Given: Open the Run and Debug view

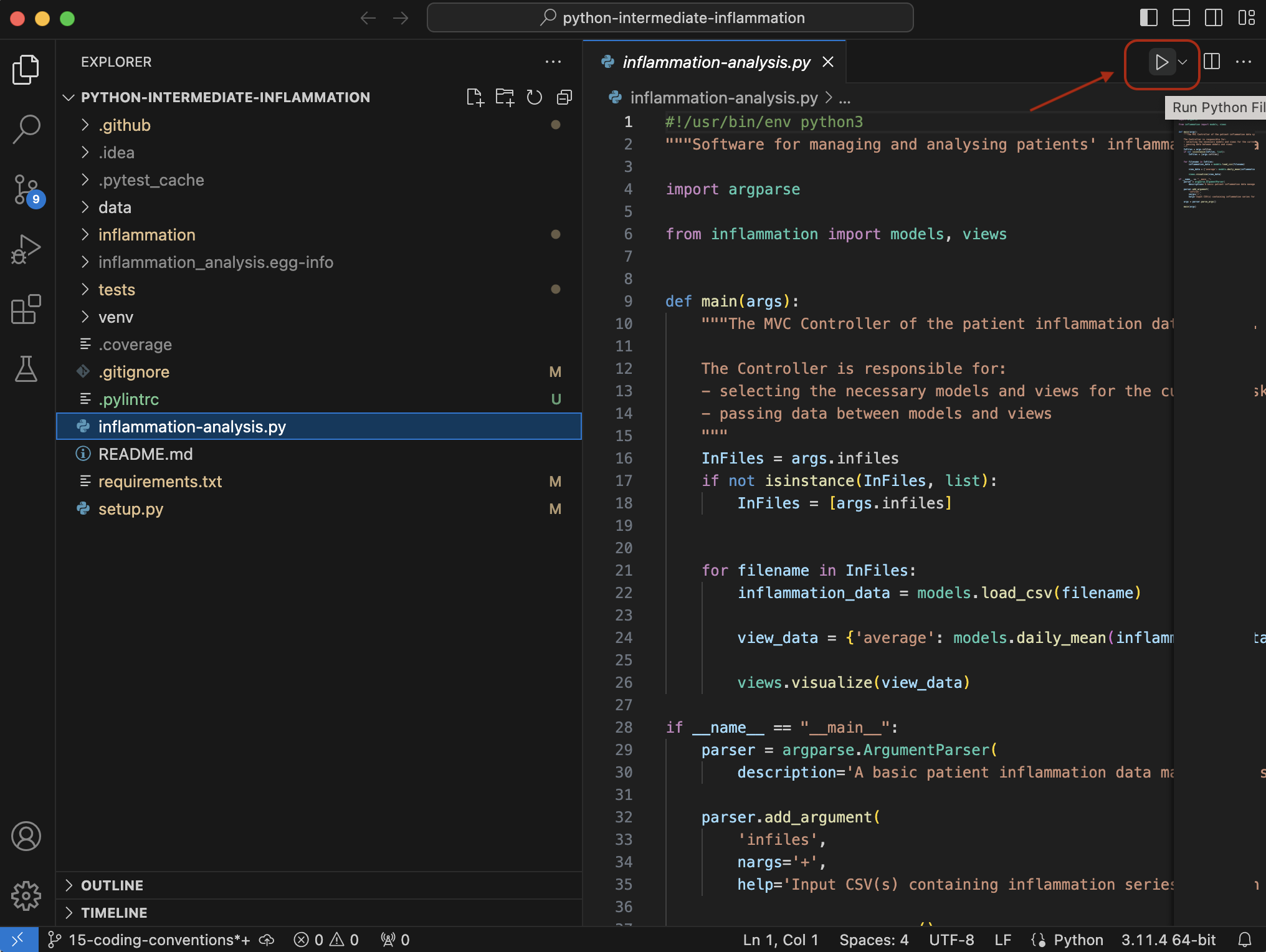Looking at the screenshot, I should click(26, 249).
